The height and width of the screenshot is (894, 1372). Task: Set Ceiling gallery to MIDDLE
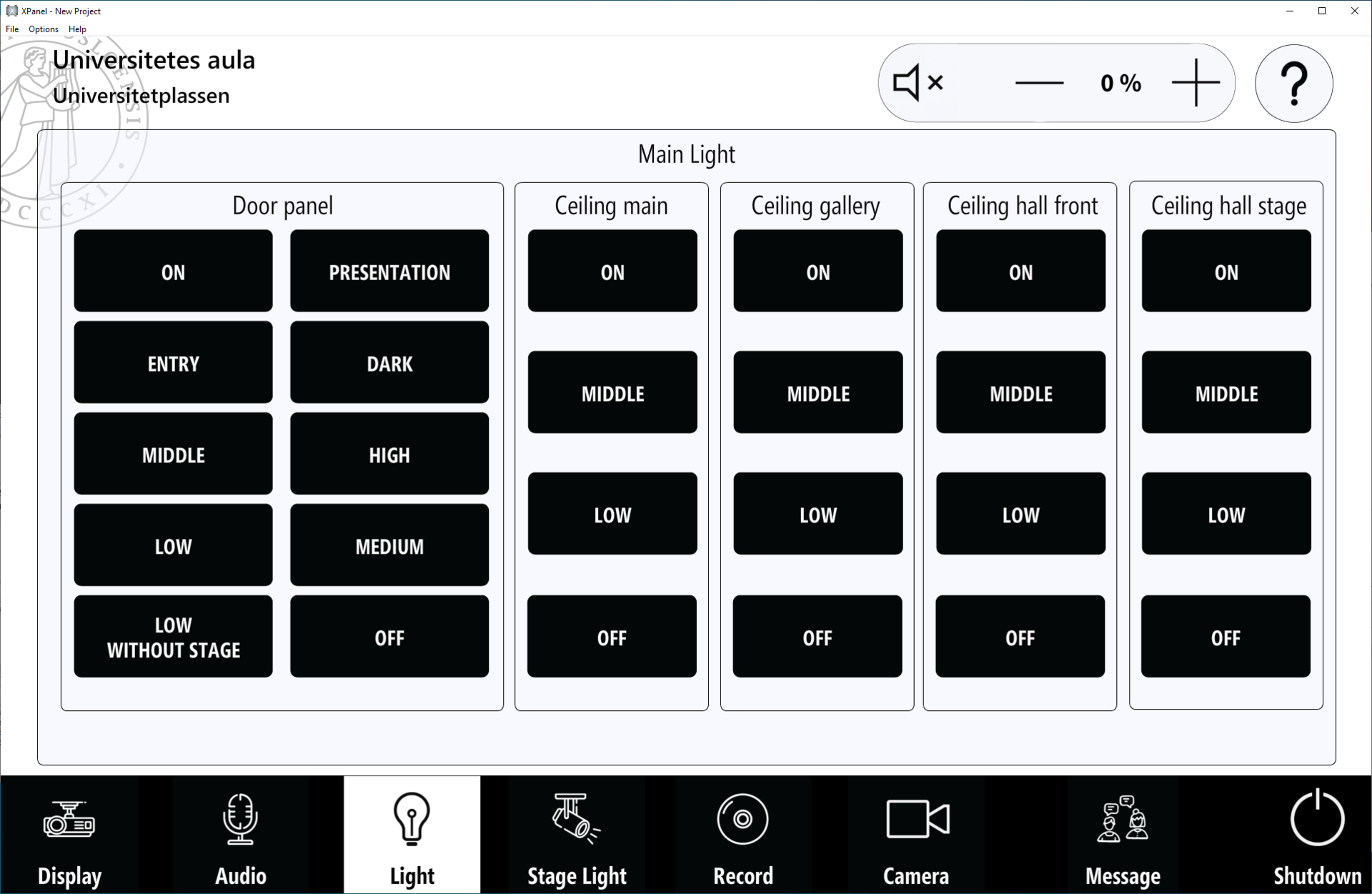[x=818, y=392]
